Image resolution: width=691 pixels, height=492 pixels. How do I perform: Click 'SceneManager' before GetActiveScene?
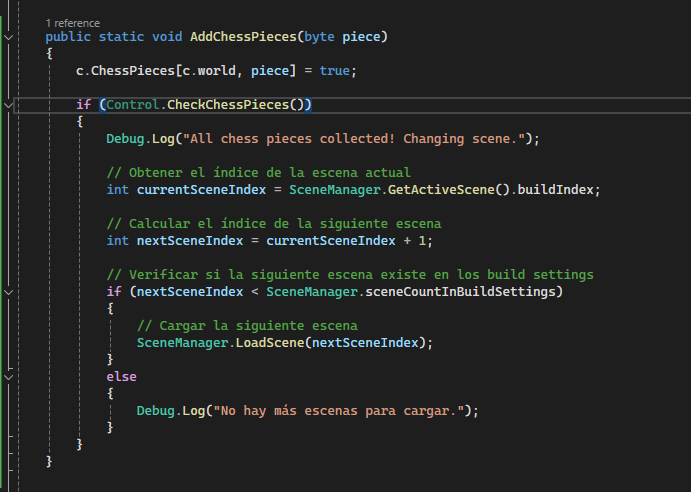point(334,190)
